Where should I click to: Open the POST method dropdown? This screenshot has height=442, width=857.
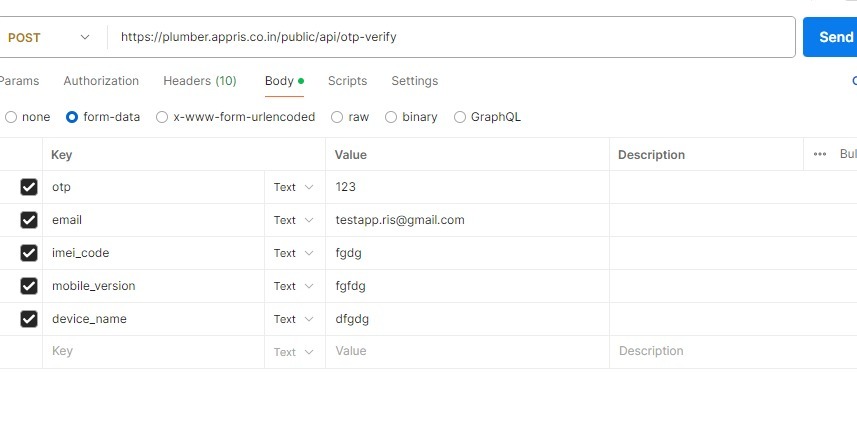tap(48, 37)
